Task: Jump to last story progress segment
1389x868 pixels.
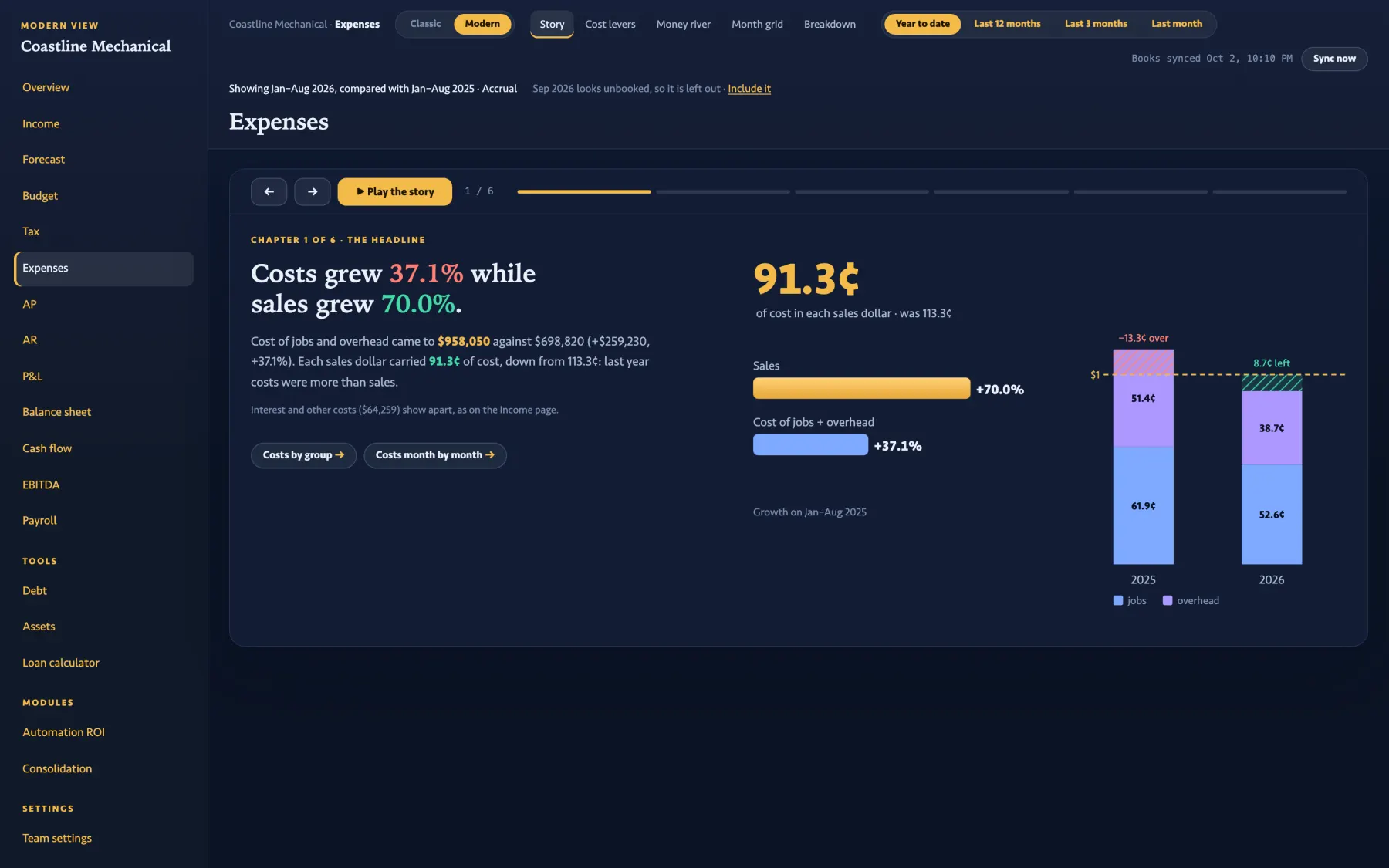Action: click(1279, 191)
